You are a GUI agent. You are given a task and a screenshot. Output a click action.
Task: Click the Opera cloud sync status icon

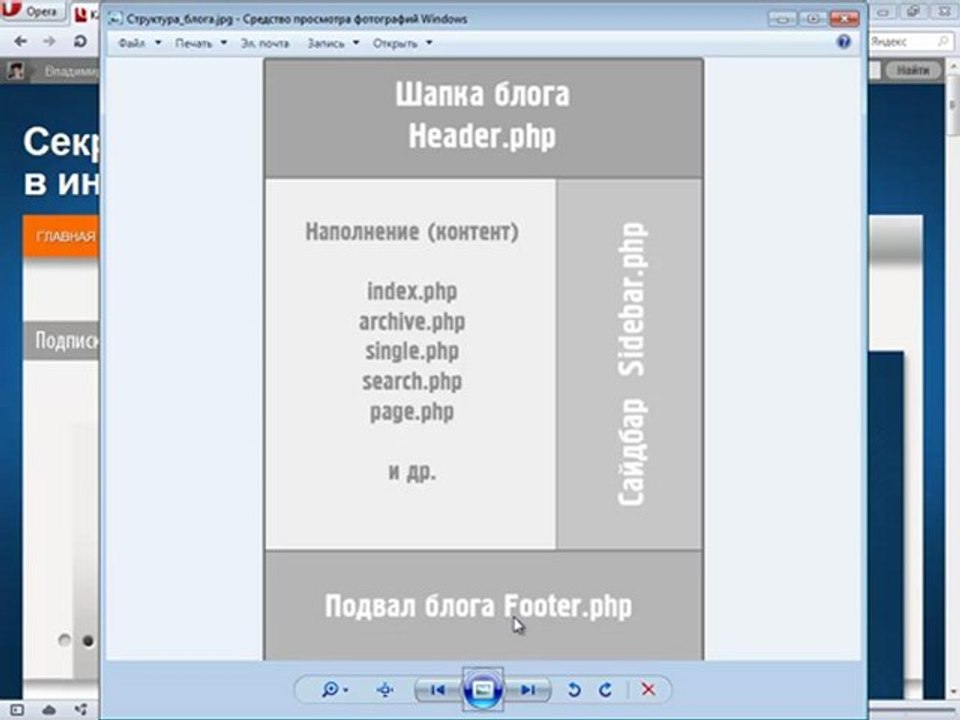point(49,710)
